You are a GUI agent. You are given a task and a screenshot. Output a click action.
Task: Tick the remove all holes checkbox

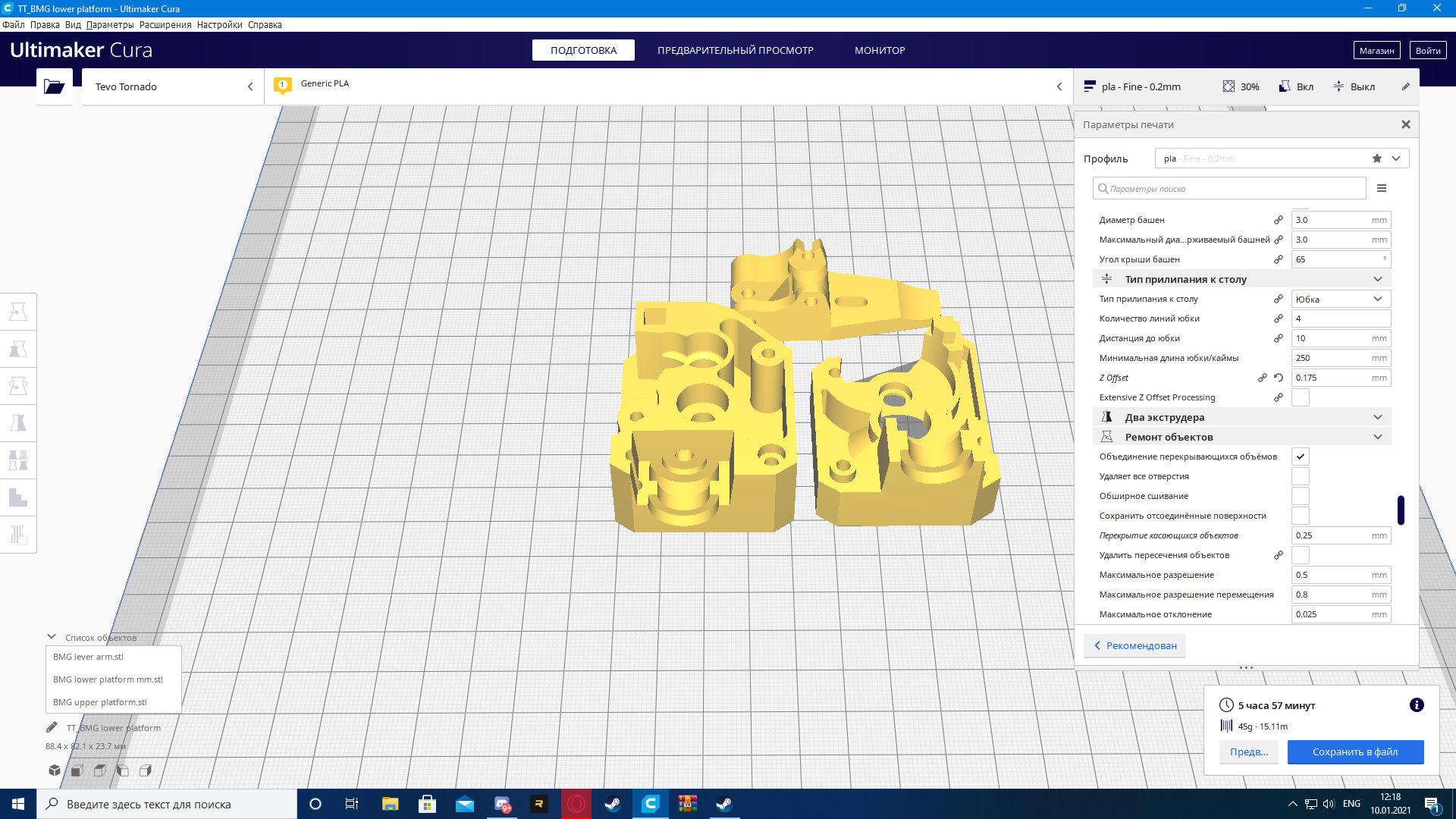click(x=1301, y=476)
